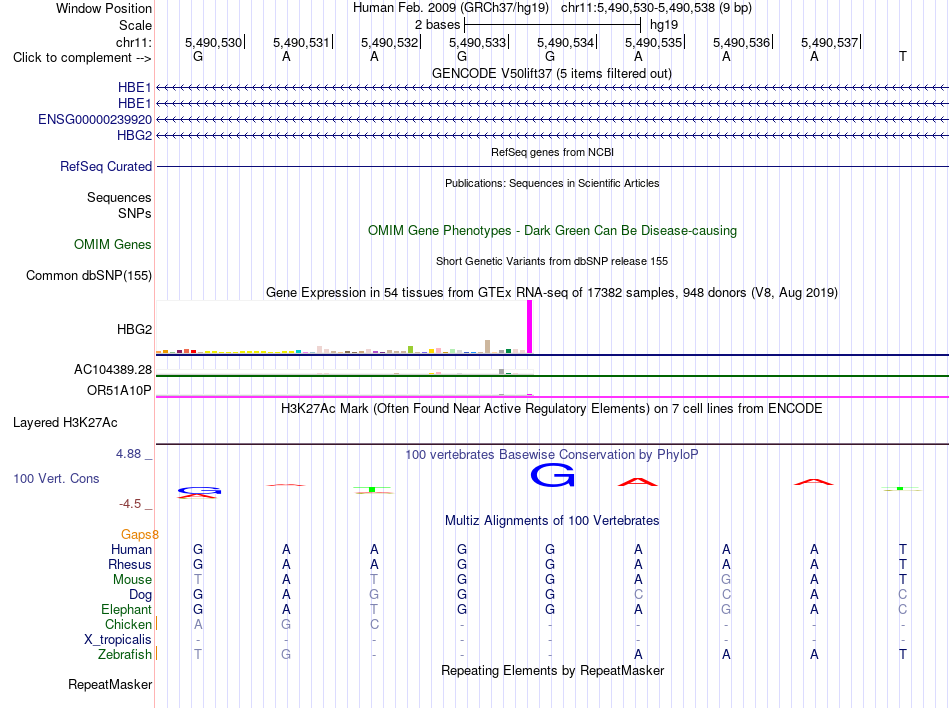Select the chr11:5,490,530-5,490,538 (9 bp) position text

coord(656,8)
